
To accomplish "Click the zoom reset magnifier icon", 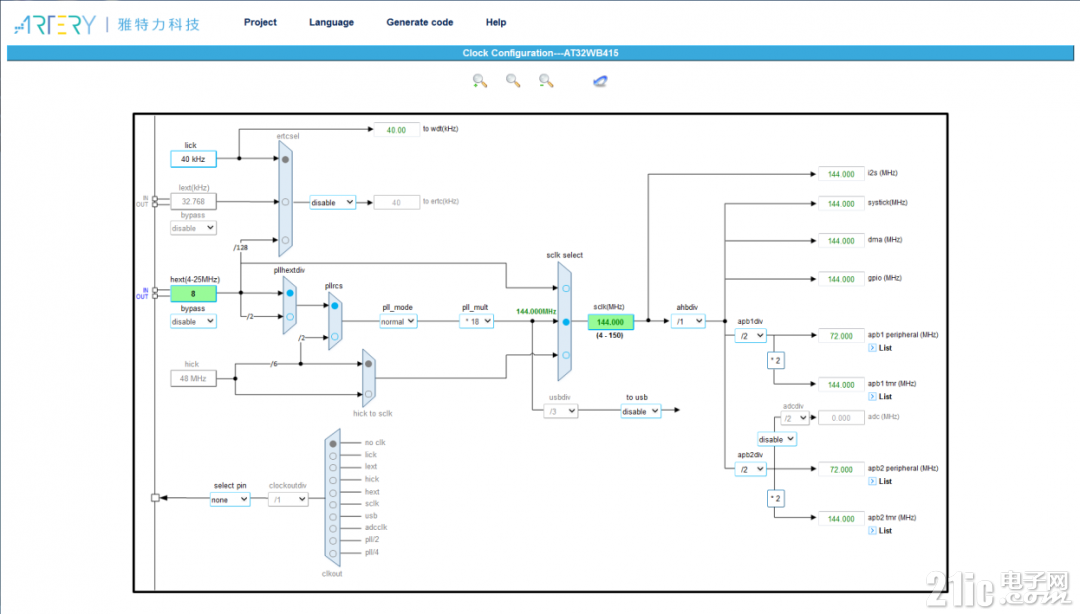I will [513, 81].
